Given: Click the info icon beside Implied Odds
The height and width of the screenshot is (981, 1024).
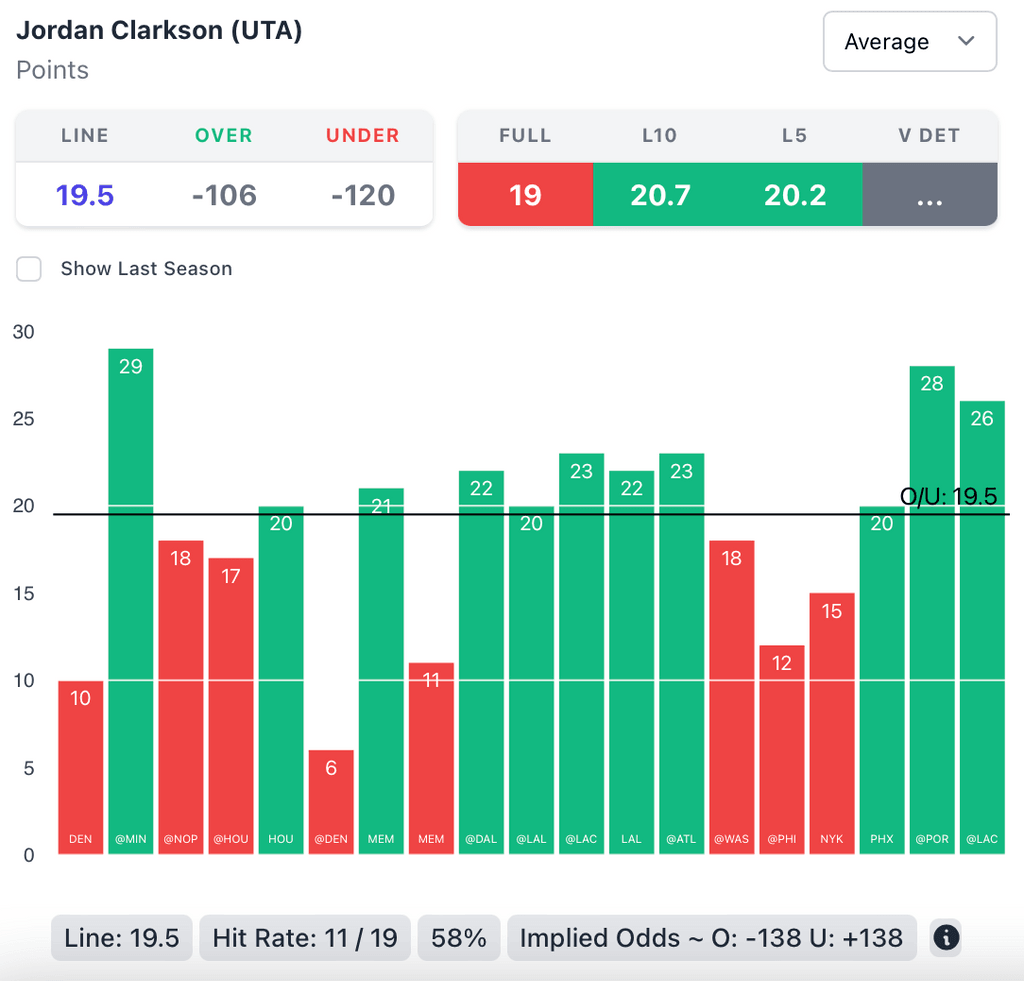Looking at the screenshot, I should (x=946, y=937).
